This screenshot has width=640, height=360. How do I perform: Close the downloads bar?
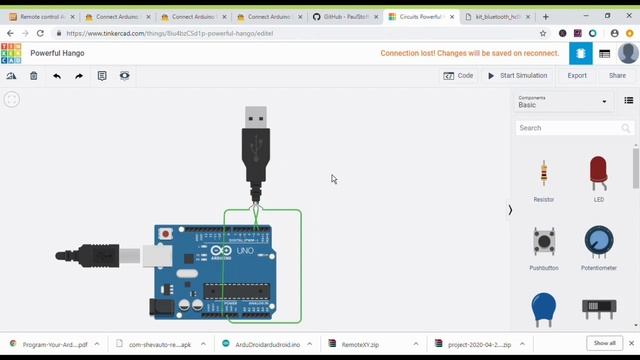(x=631, y=343)
